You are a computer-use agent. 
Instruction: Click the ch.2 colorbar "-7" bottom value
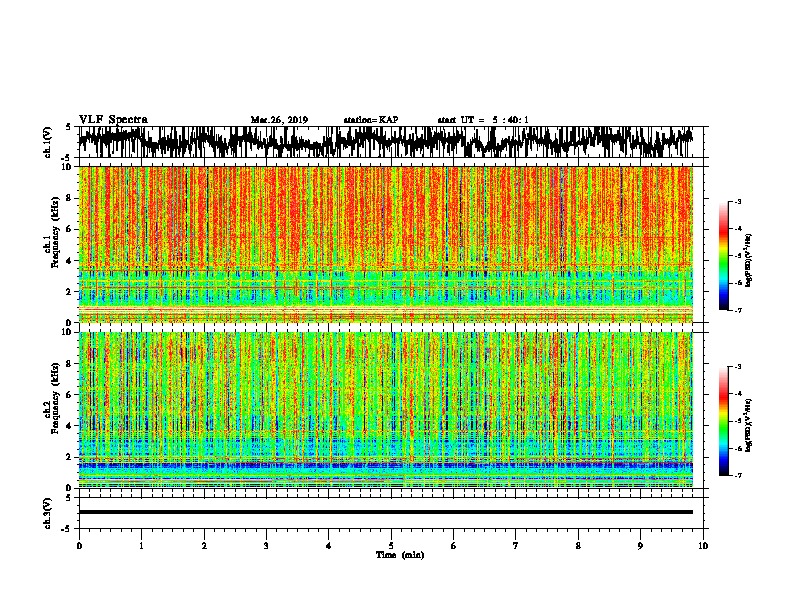point(738,475)
